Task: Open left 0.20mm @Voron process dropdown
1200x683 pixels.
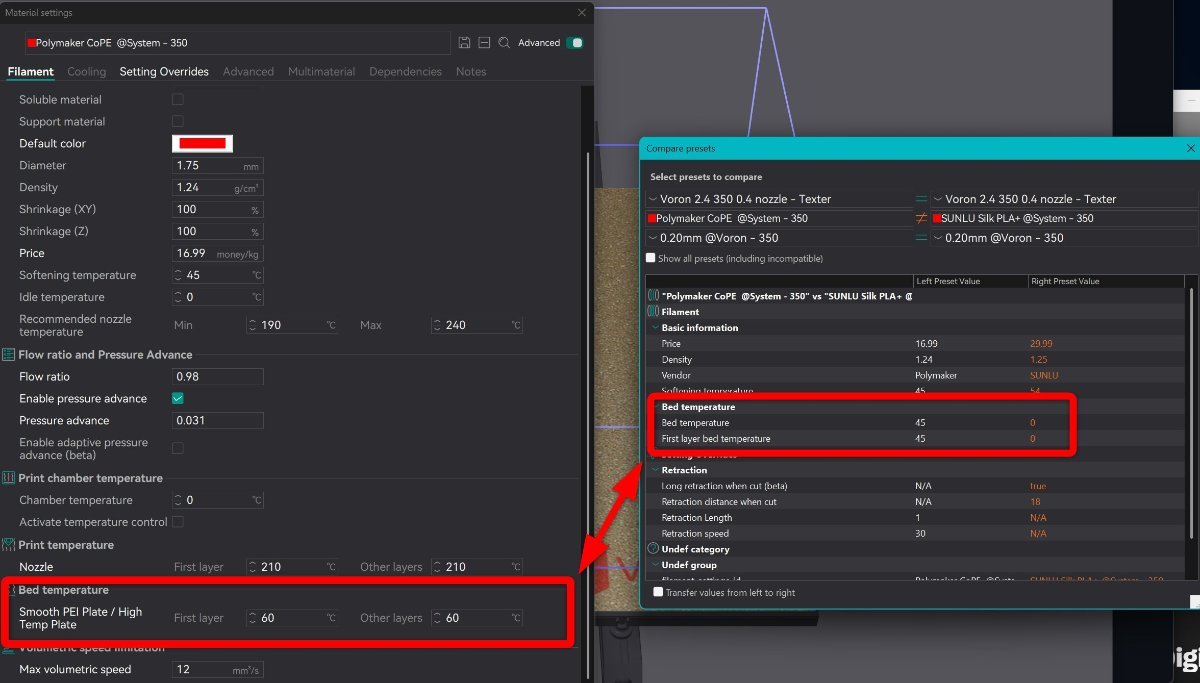Action: click(779, 238)
